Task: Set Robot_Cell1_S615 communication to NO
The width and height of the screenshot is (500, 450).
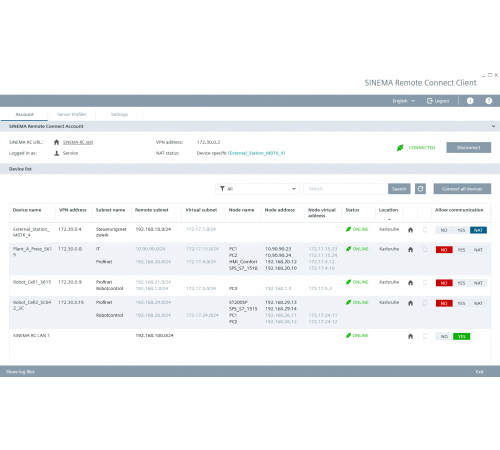Action: 444,283
